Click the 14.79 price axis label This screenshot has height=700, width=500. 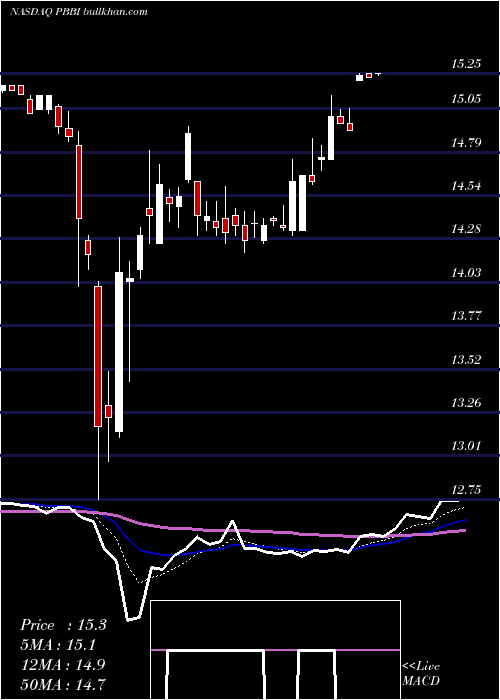tap(466, 143)
